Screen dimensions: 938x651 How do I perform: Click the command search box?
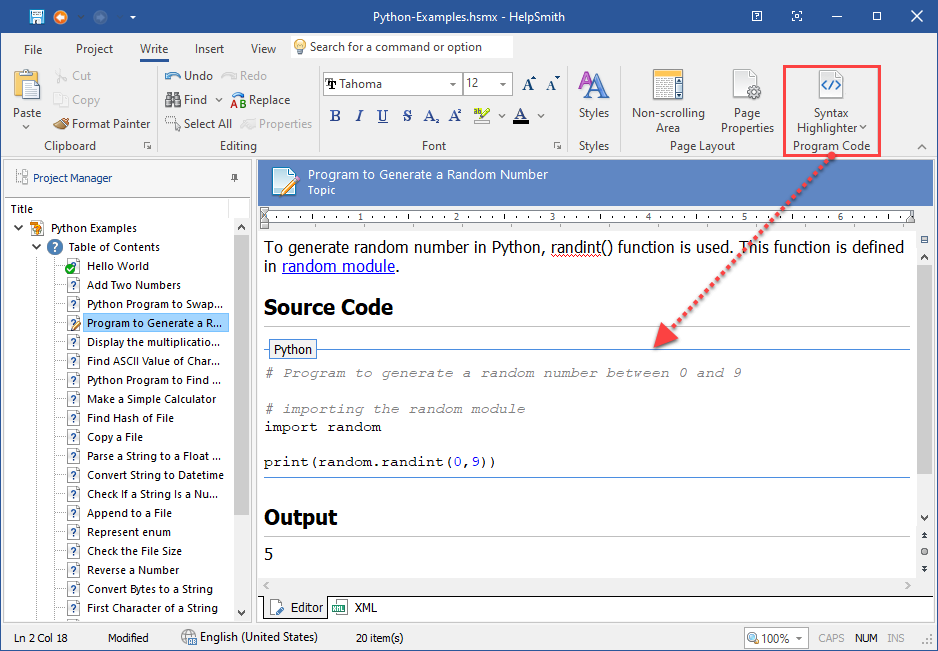pyautogui.click(x=402, y=47)
